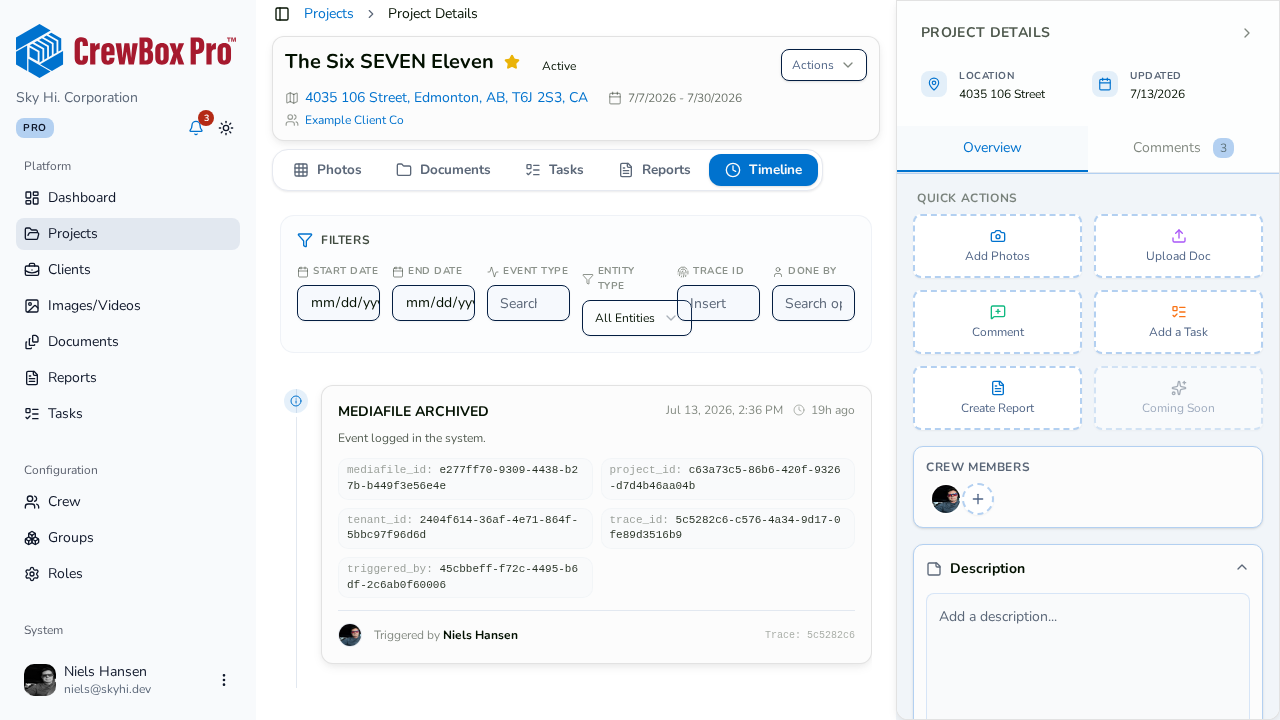1280x720 pixels.
Task: Open project address link 4035 106 Street
Action: pyautogui.click(x=446, y=98)
